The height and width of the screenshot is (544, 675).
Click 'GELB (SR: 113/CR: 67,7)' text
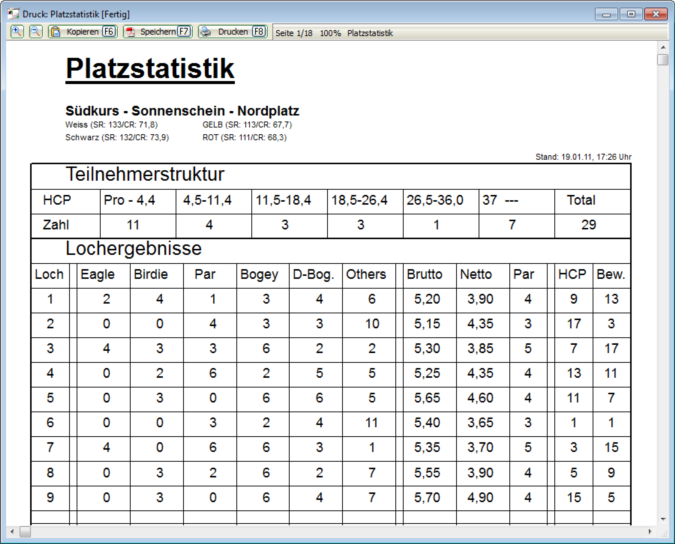point(247,125)
